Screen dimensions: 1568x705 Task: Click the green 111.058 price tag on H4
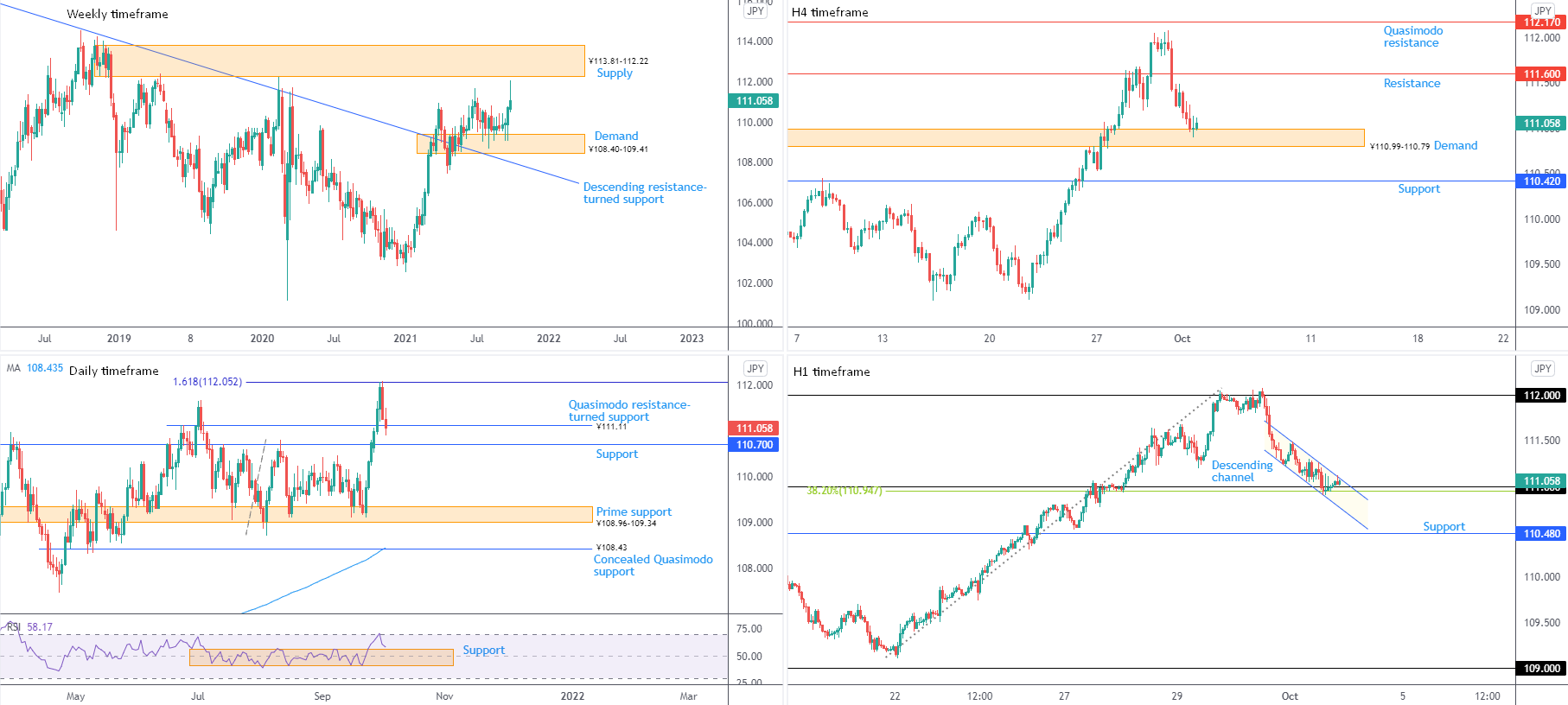(1542, 124)
